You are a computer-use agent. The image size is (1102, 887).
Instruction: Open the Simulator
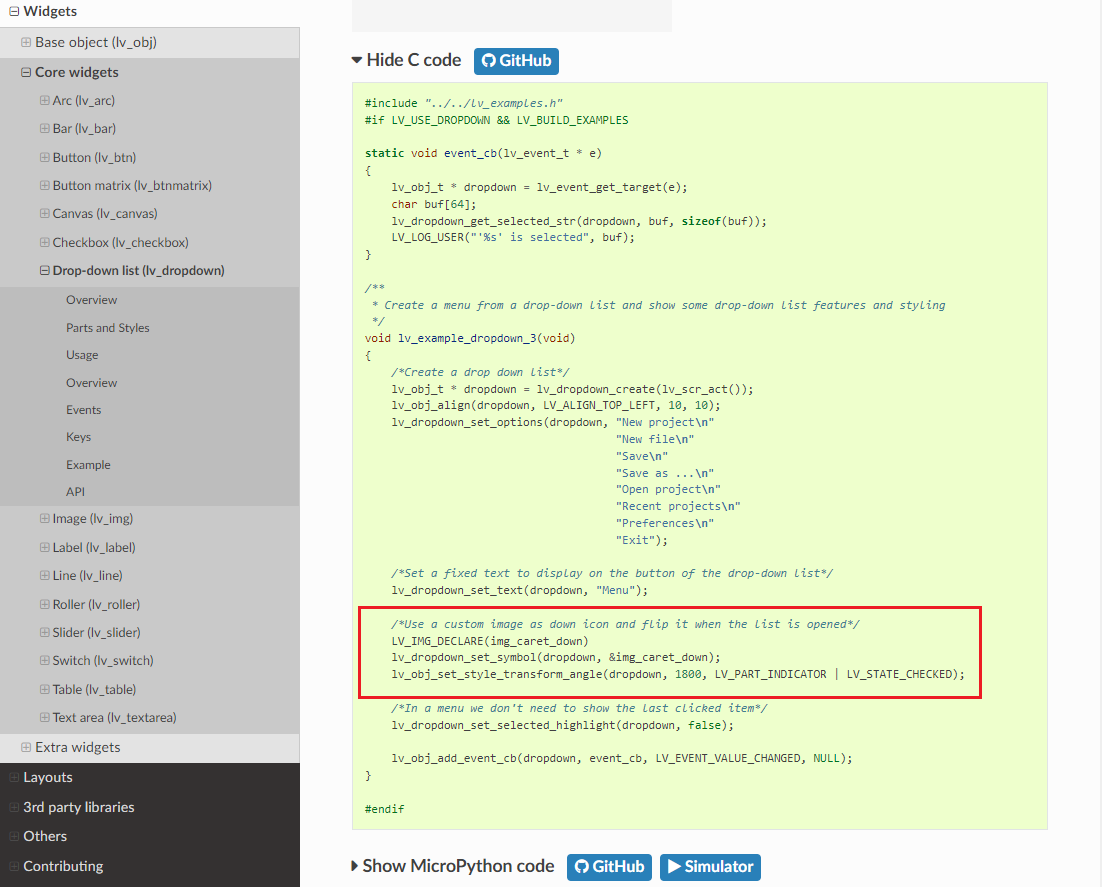coord(710,866)
